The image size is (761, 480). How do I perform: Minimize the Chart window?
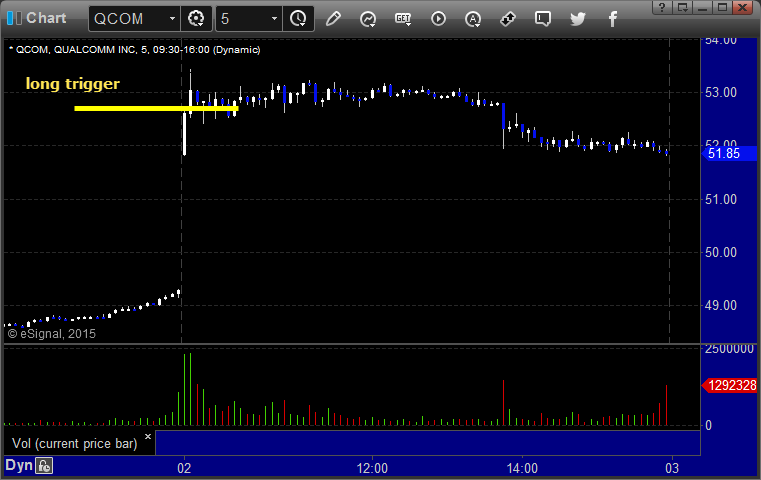(702, 7)
